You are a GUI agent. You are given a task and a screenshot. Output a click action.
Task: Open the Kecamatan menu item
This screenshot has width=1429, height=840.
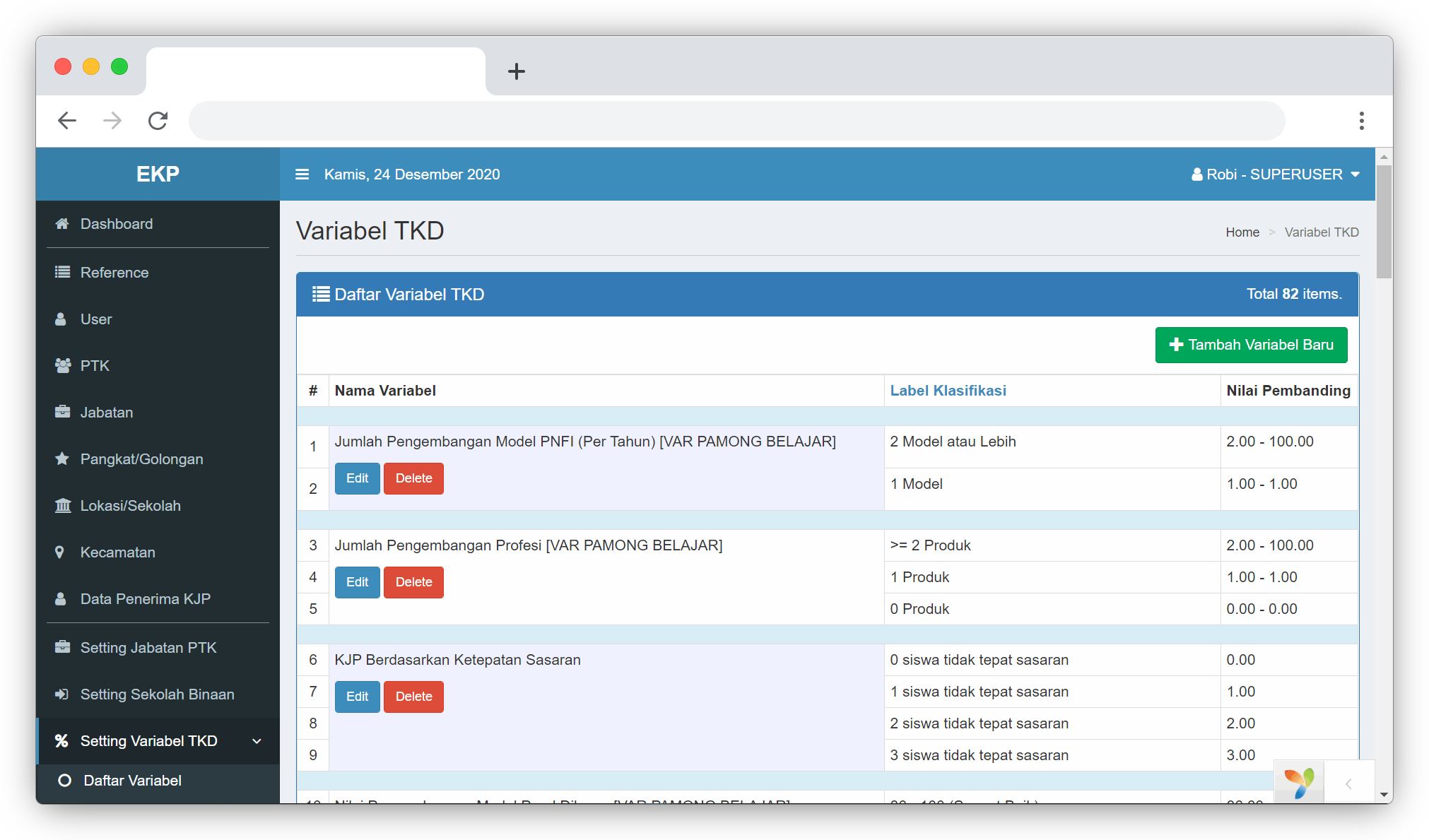[x=158, y=552]
